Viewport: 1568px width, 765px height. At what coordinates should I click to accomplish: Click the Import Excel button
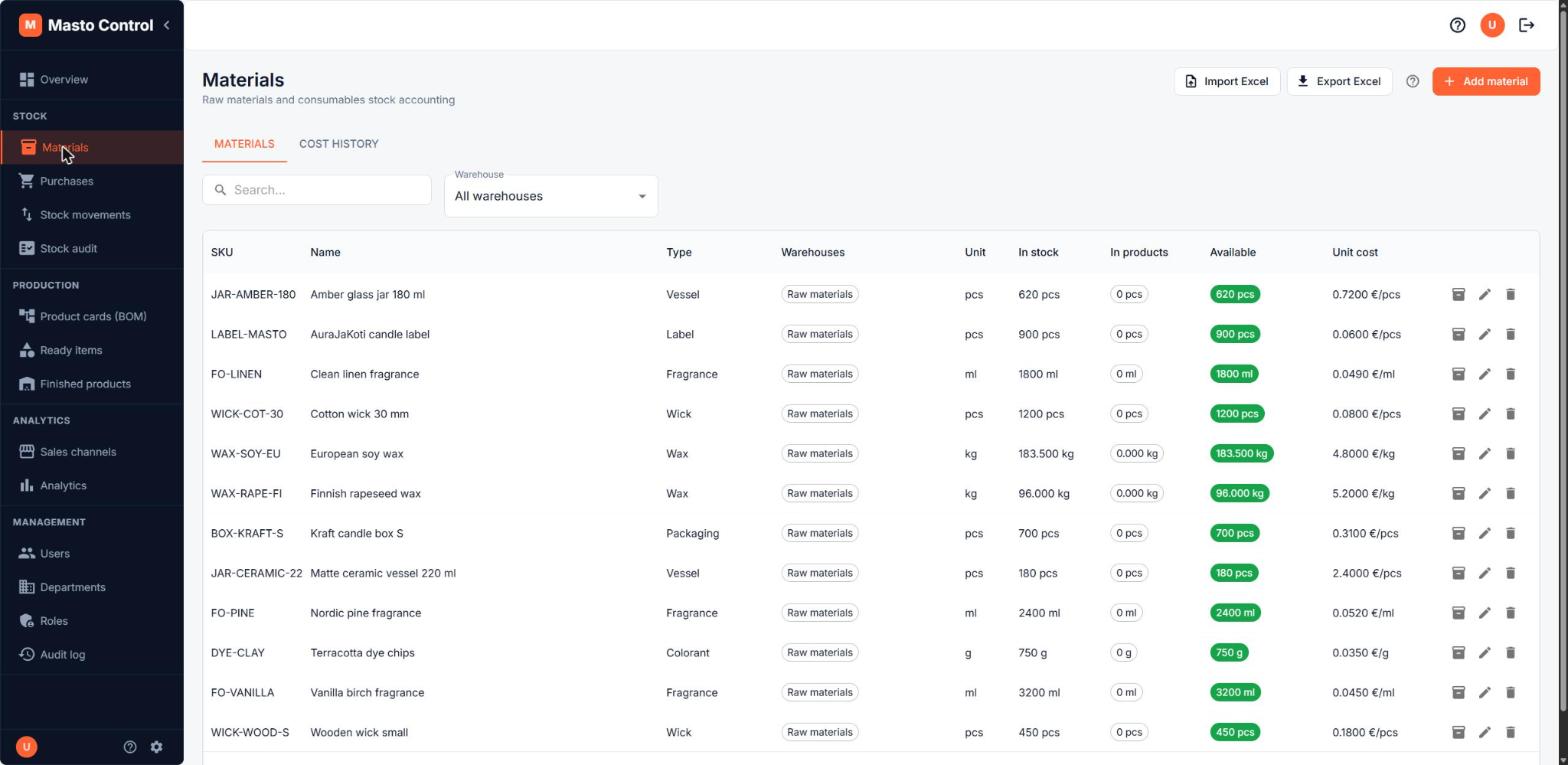(x=1227, y=81)
